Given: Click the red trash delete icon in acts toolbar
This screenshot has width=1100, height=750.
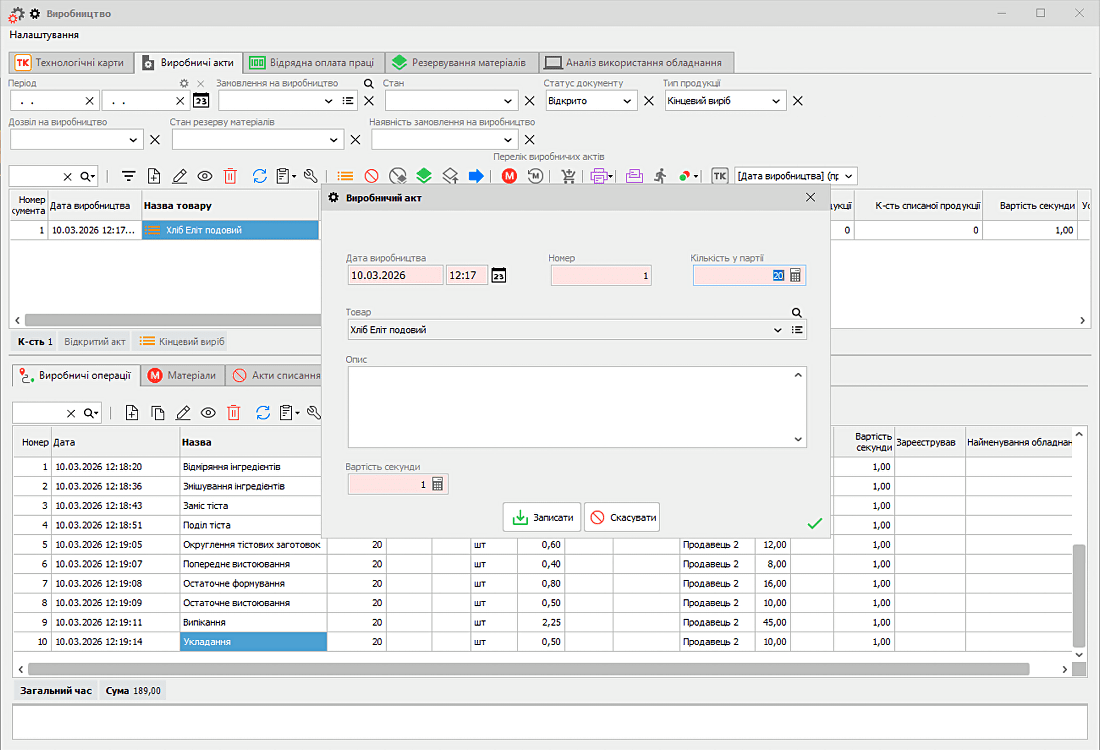Looking at the screenshot, I should (x=230, y=176).
